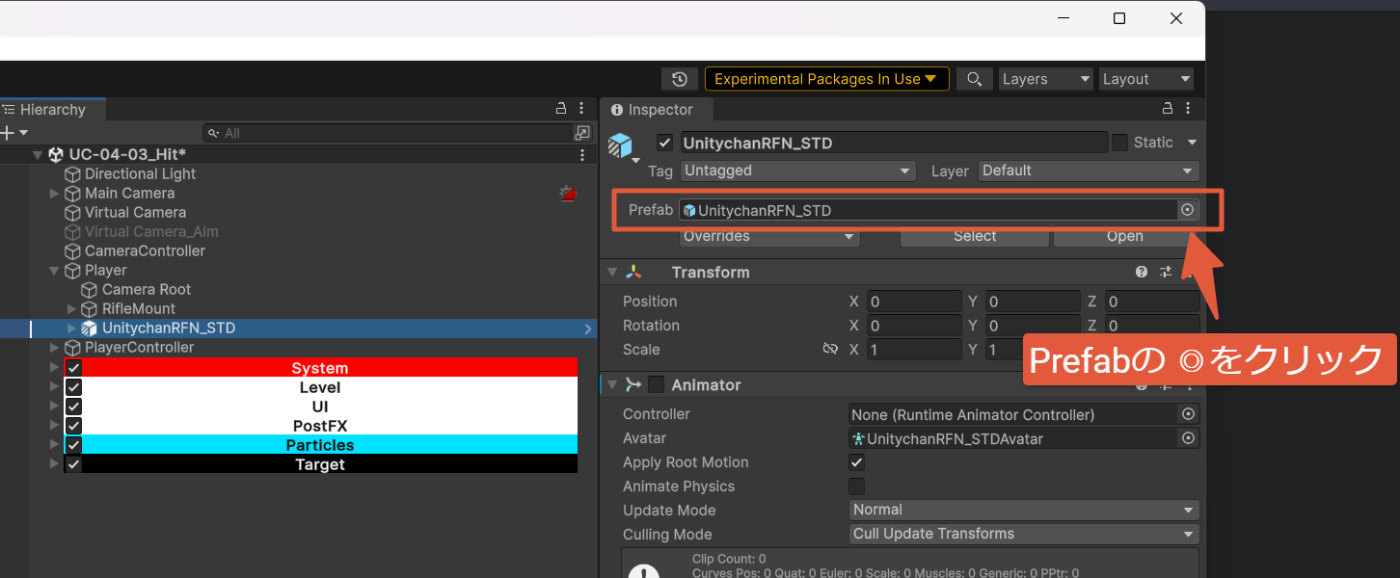Open Experimental Packages In Use menu
1400x578 pixels.
click(x=827, y=79)
